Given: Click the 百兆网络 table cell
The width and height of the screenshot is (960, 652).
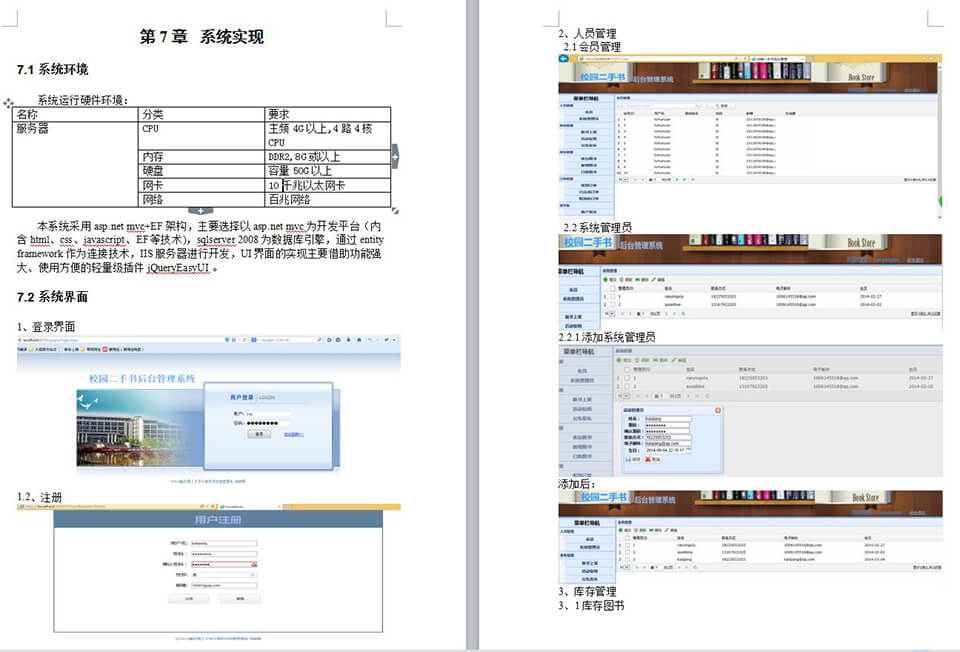Looking at the screenshot, I should [290, 199].
